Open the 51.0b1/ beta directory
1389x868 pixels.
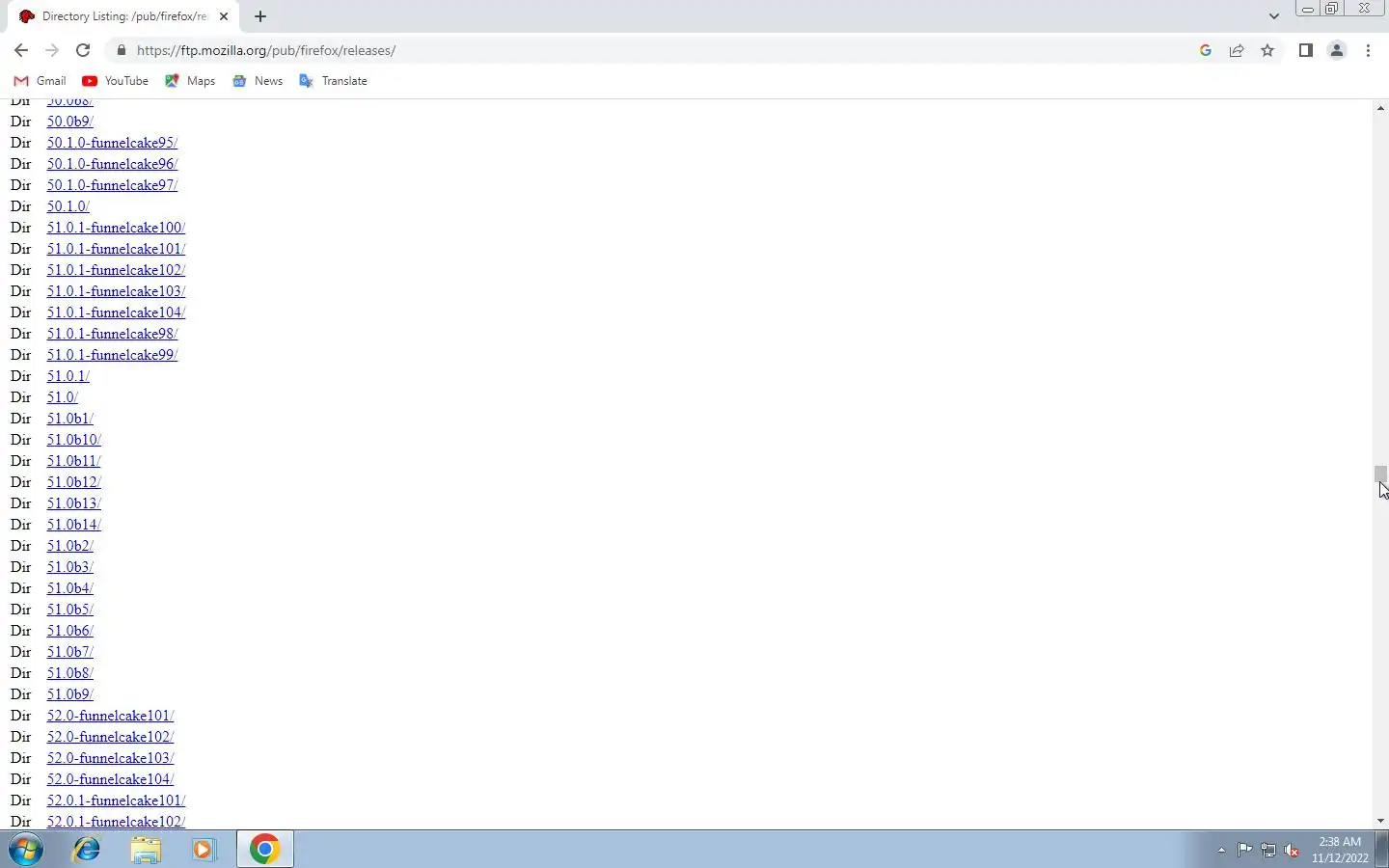click(70, 419)
